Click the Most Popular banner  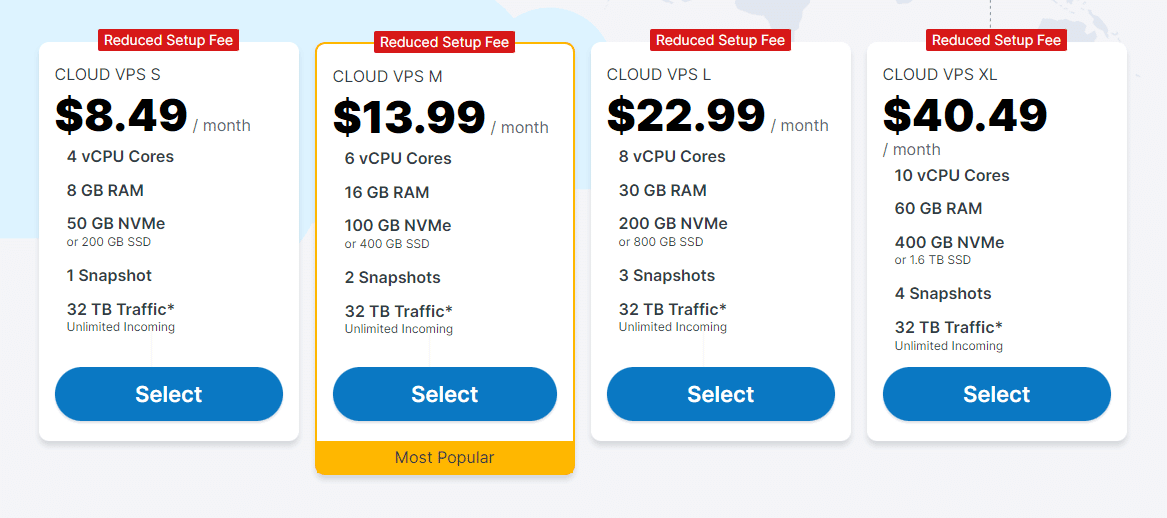pos(444,458)
